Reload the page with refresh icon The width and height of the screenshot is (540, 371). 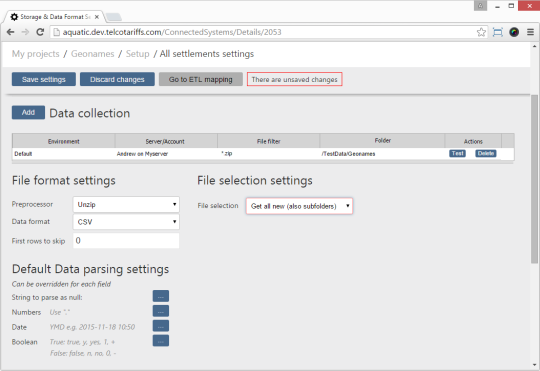click(x=40, y=32)
